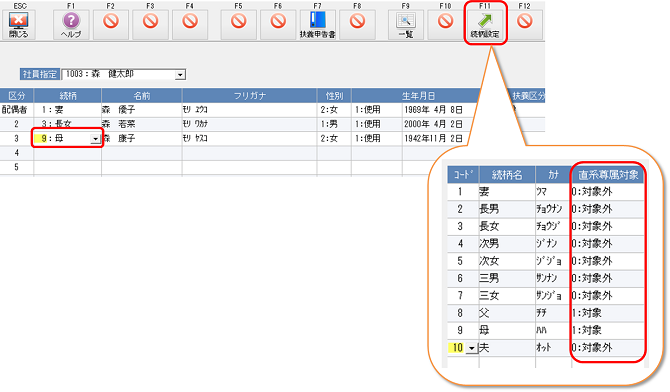Screen dimensions: 670x392
Task: Click the disabled F5 toolbar icon
Action: [x=238, y=25]
